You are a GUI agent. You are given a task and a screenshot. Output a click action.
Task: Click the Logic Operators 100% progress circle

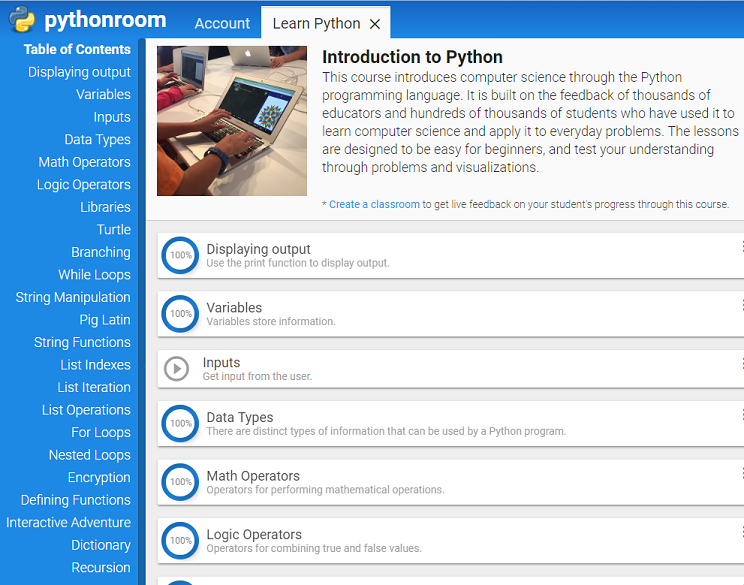pos(180,540)
